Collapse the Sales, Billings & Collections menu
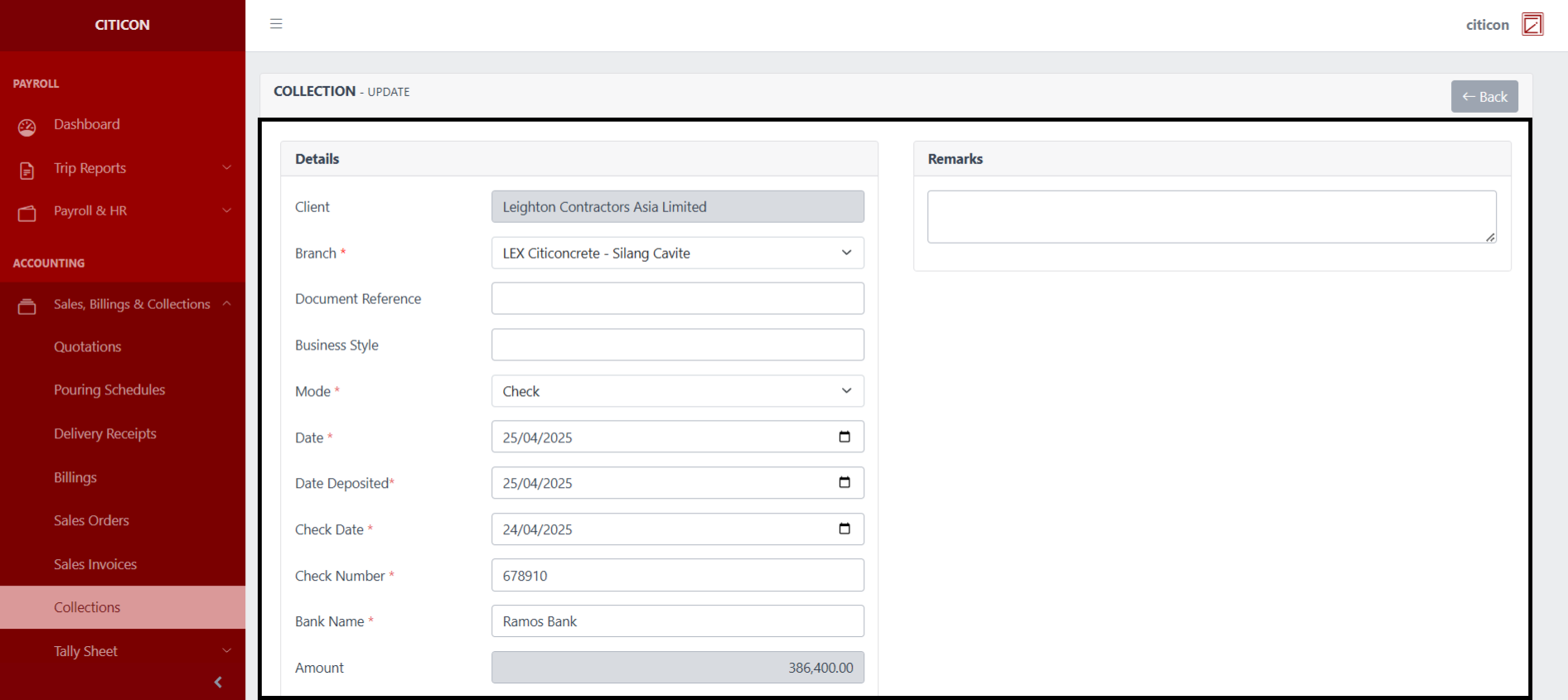 (133, 305)
